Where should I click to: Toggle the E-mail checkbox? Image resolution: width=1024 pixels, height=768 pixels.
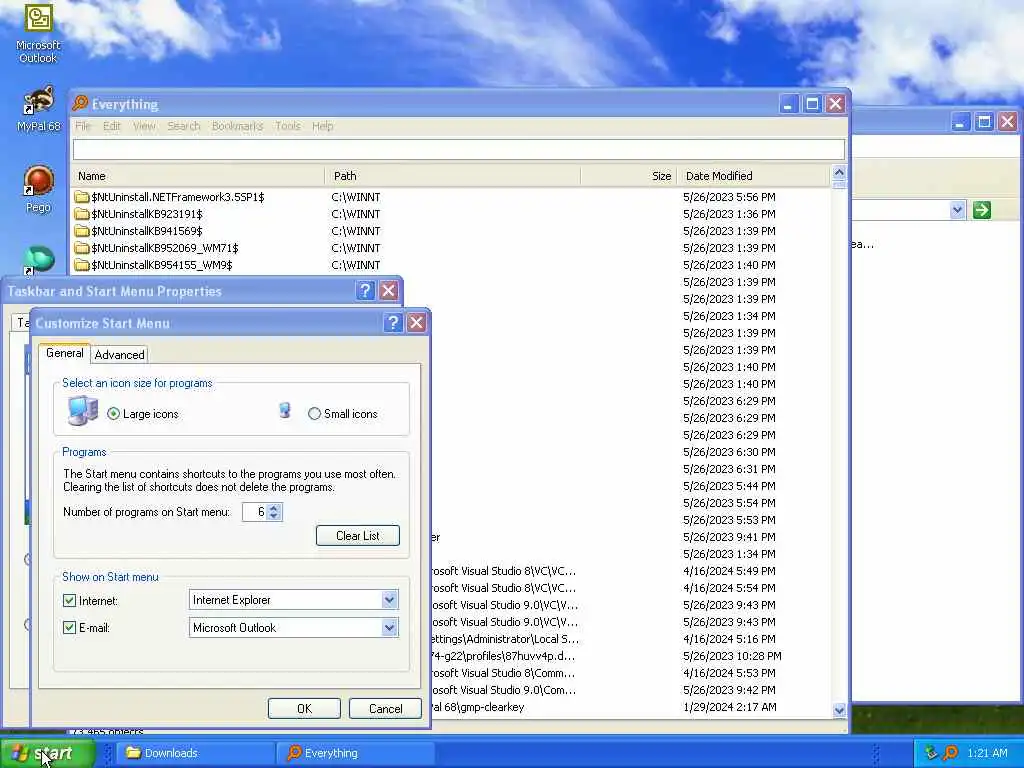pos(69,627)
